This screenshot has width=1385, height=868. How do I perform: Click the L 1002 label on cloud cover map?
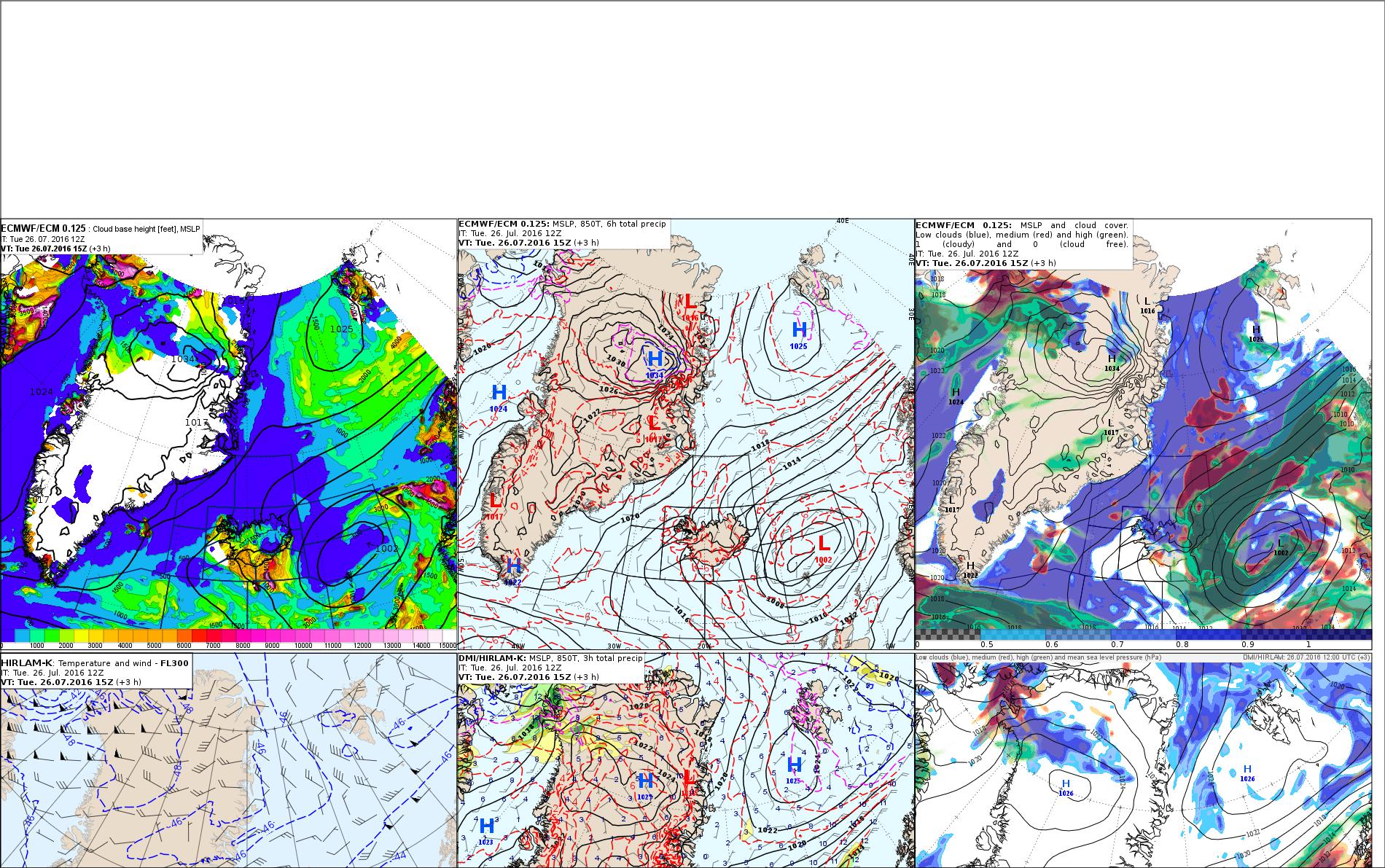1281,547
